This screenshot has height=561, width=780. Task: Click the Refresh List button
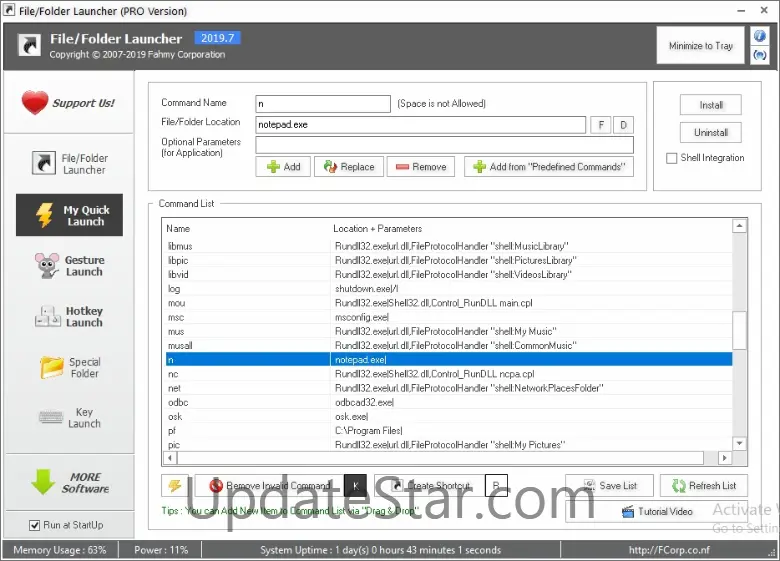[703, 485]
